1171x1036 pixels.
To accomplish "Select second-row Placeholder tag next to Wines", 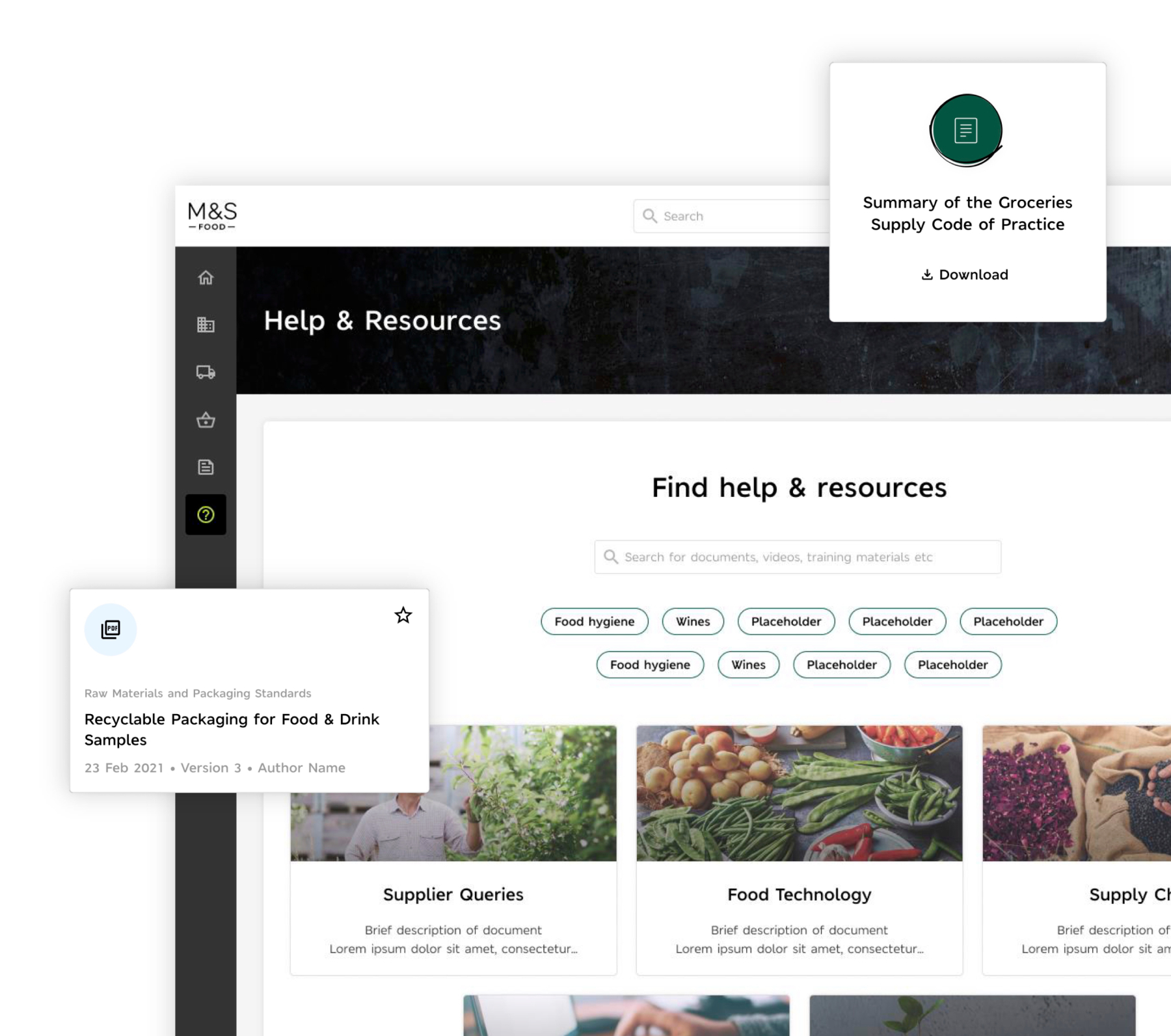I will pyautogui.click(x=842, y=665).
